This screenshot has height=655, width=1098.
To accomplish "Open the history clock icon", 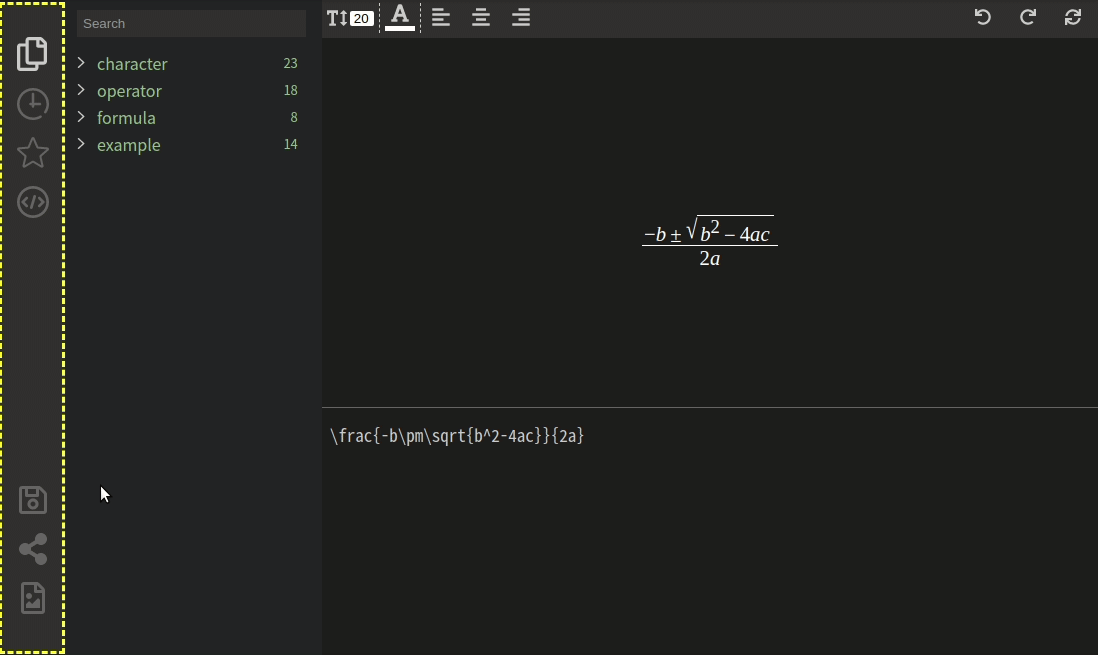I will coord(32,104).
